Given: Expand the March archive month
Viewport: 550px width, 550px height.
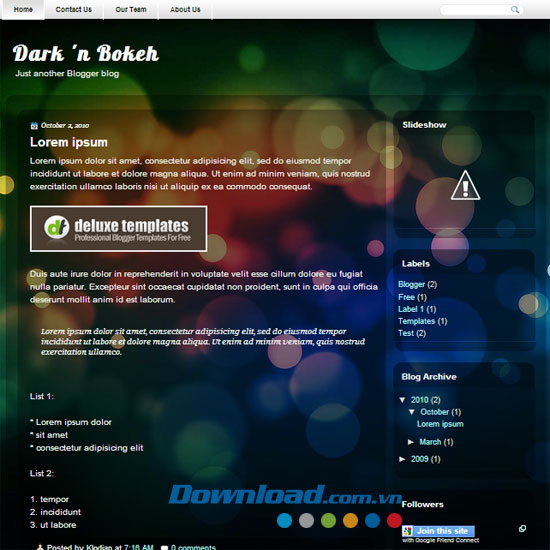Looking at the screenshot, I should pos(411,442).
